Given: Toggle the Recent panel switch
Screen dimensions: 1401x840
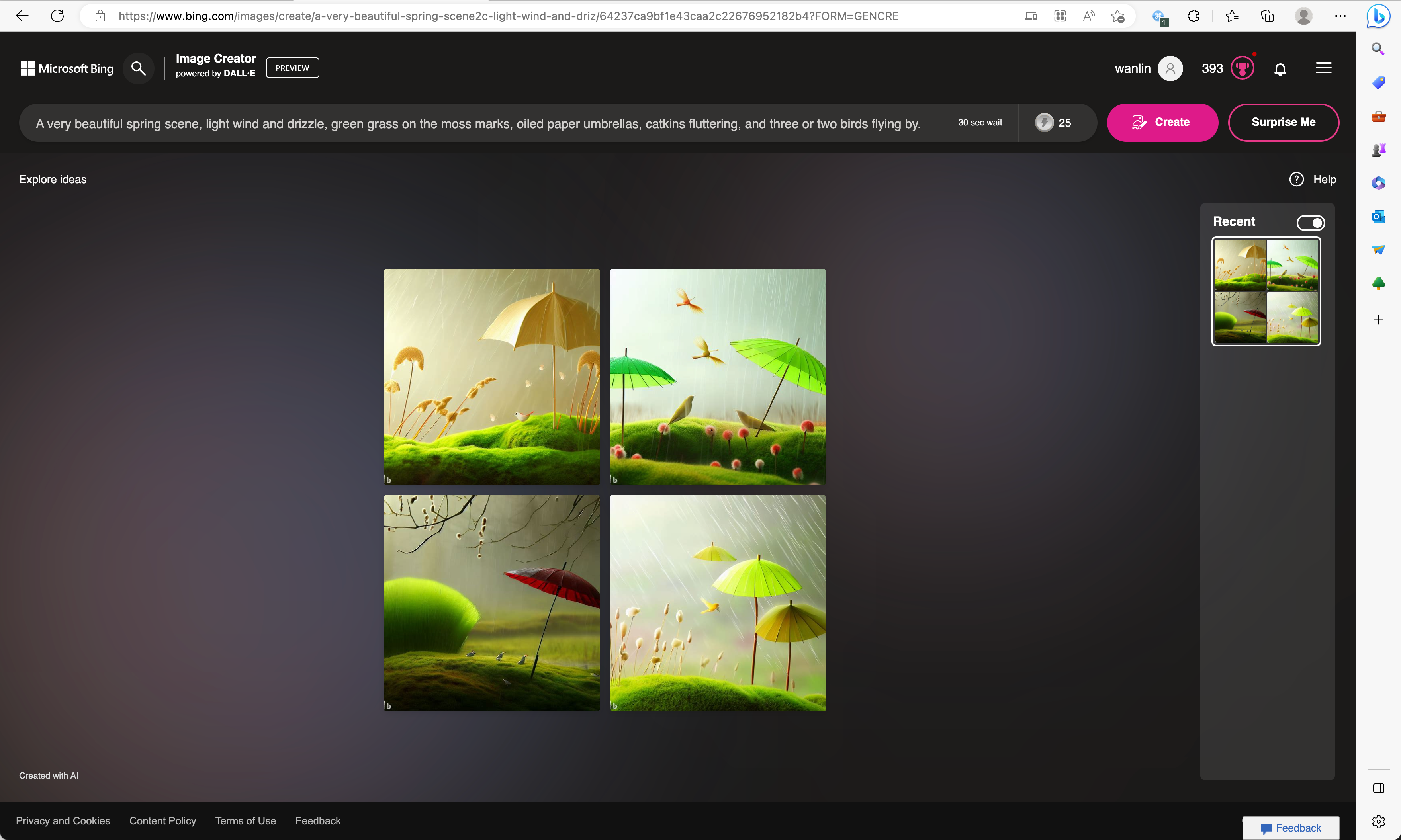Looking at the screenshot, I should [x=1311, y=223].
